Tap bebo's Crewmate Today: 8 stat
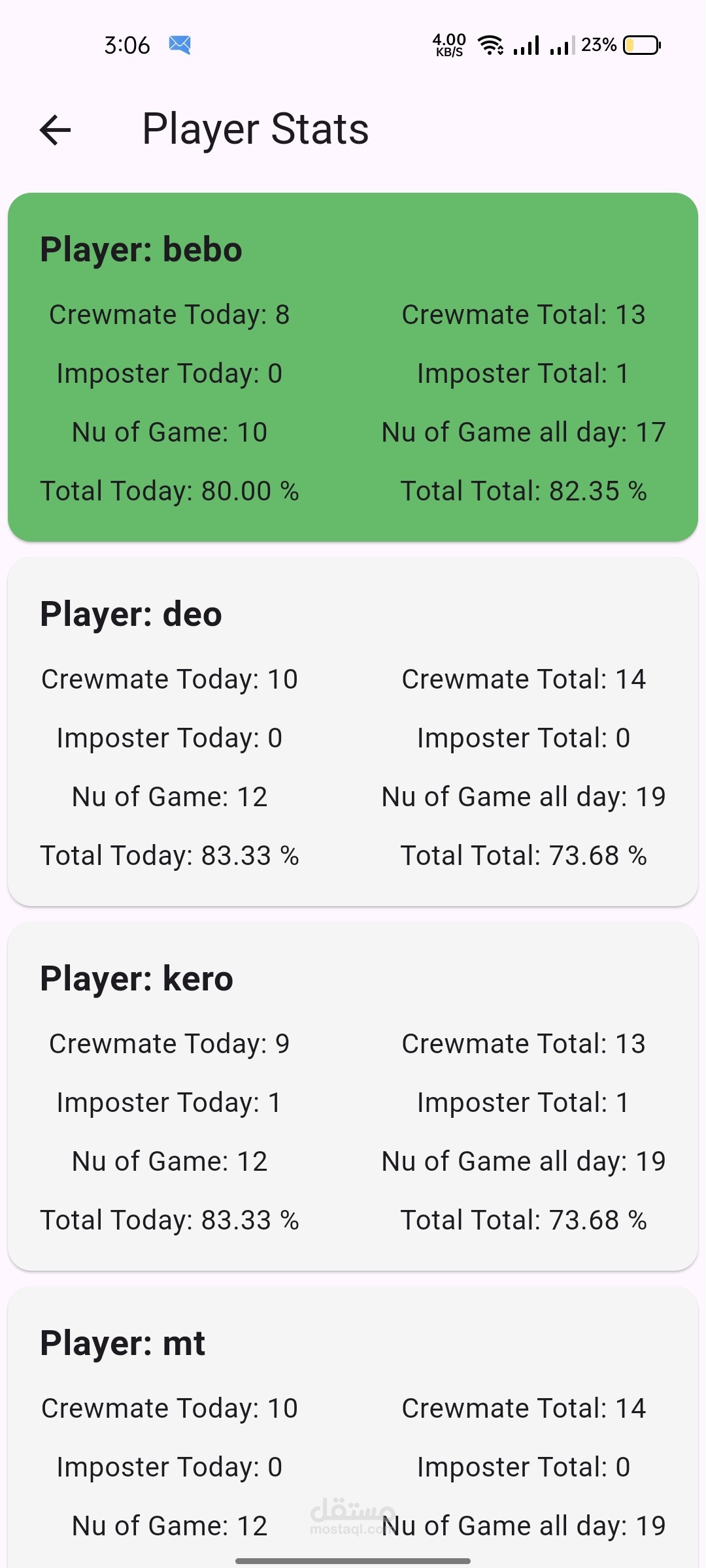Viewport: 706px width, 1568px height. pos(169,315)
